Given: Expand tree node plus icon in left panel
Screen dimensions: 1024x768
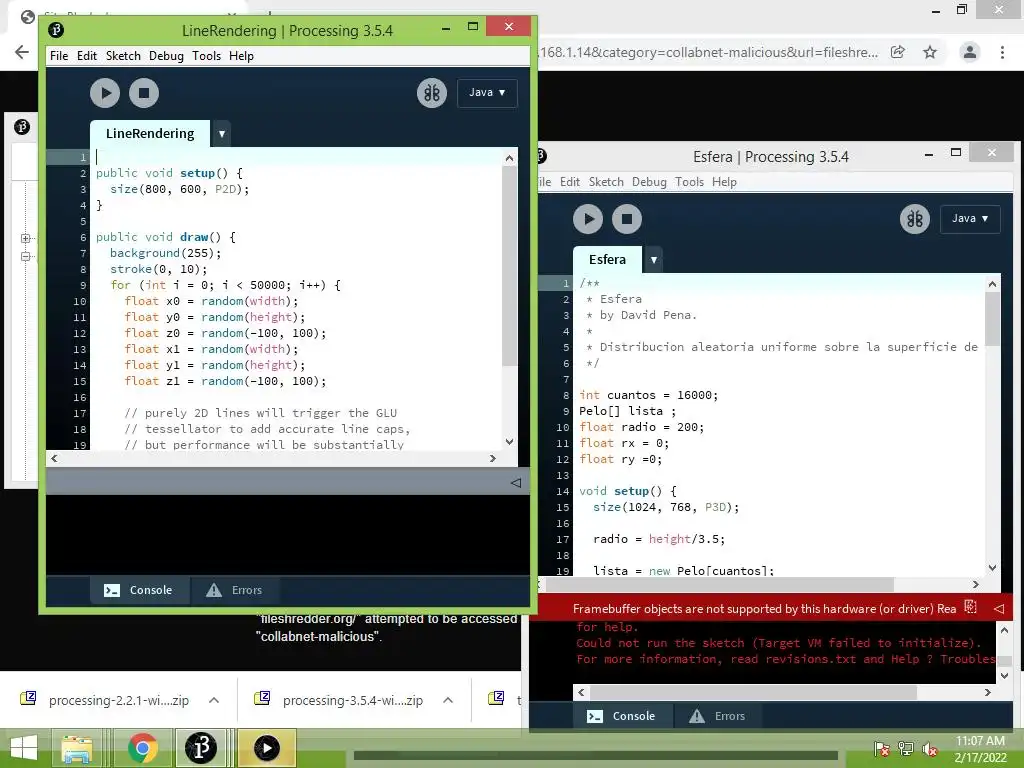Looking at the screenshot, I should (x=25, y=238).
